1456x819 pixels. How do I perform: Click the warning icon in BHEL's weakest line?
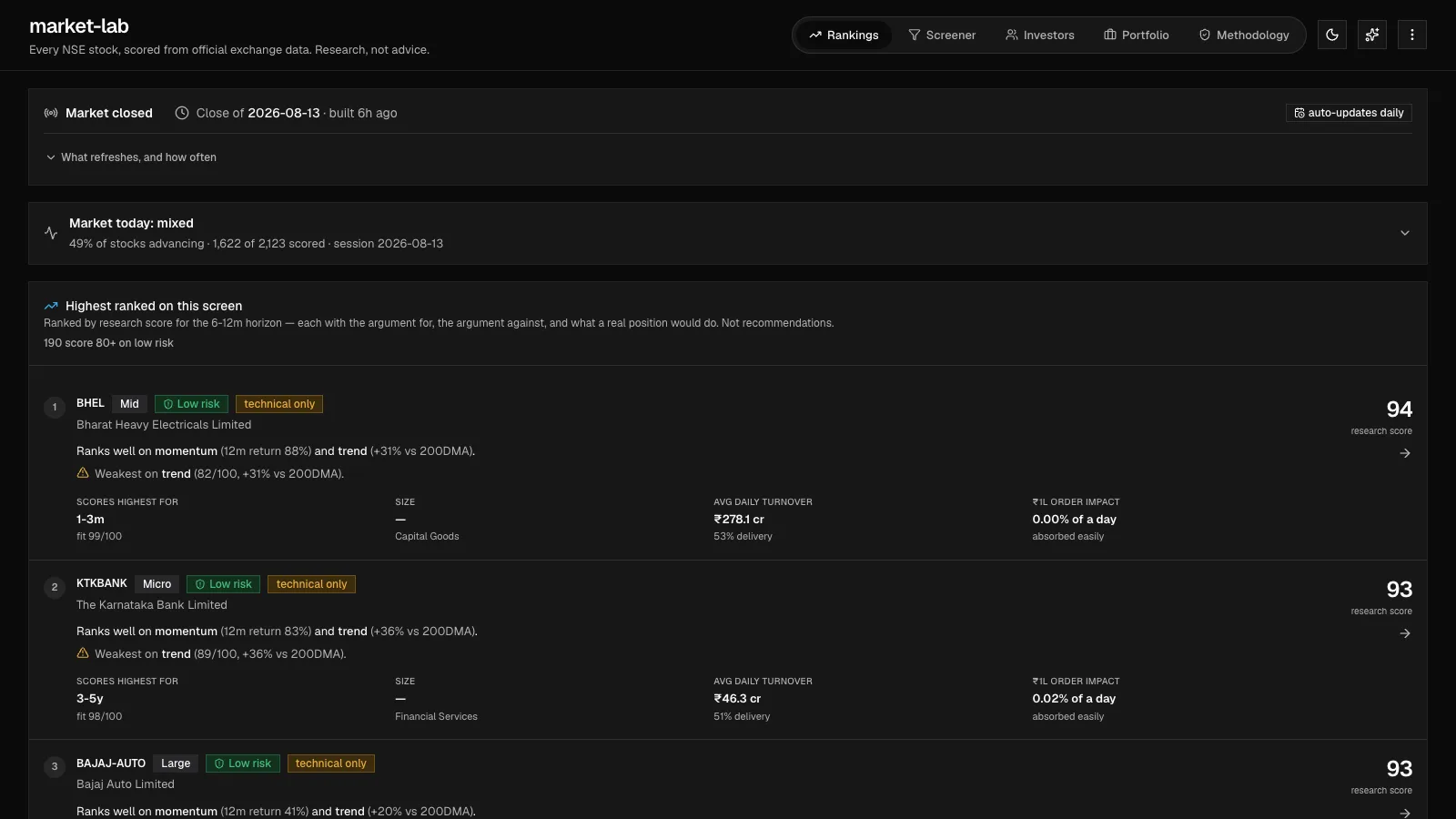[83, 473]
